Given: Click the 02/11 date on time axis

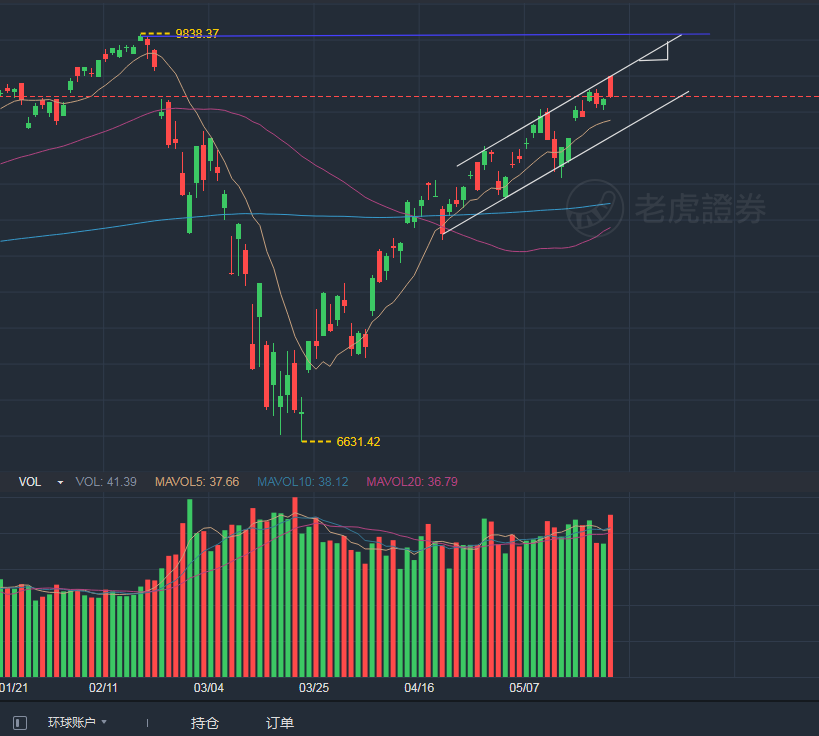Looking at the screenshot, I should 104,688.
